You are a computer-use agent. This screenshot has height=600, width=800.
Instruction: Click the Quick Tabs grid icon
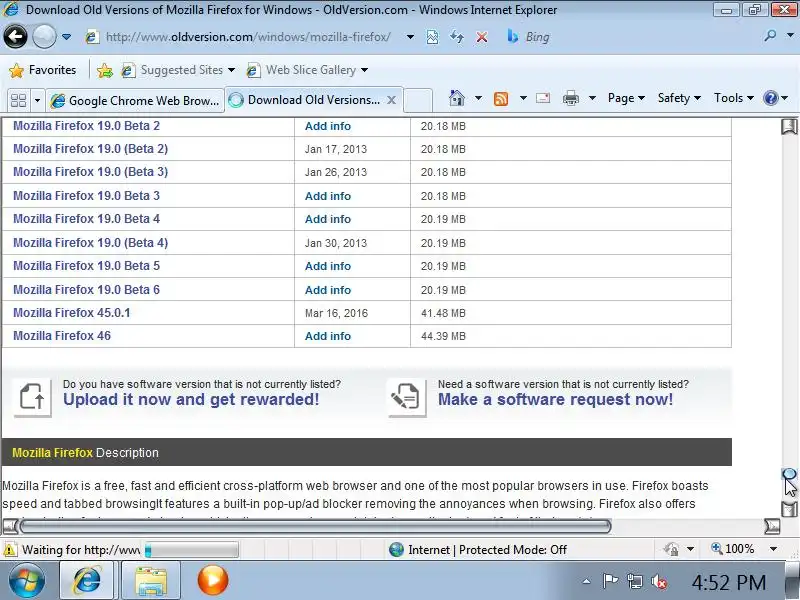(18, 100)
